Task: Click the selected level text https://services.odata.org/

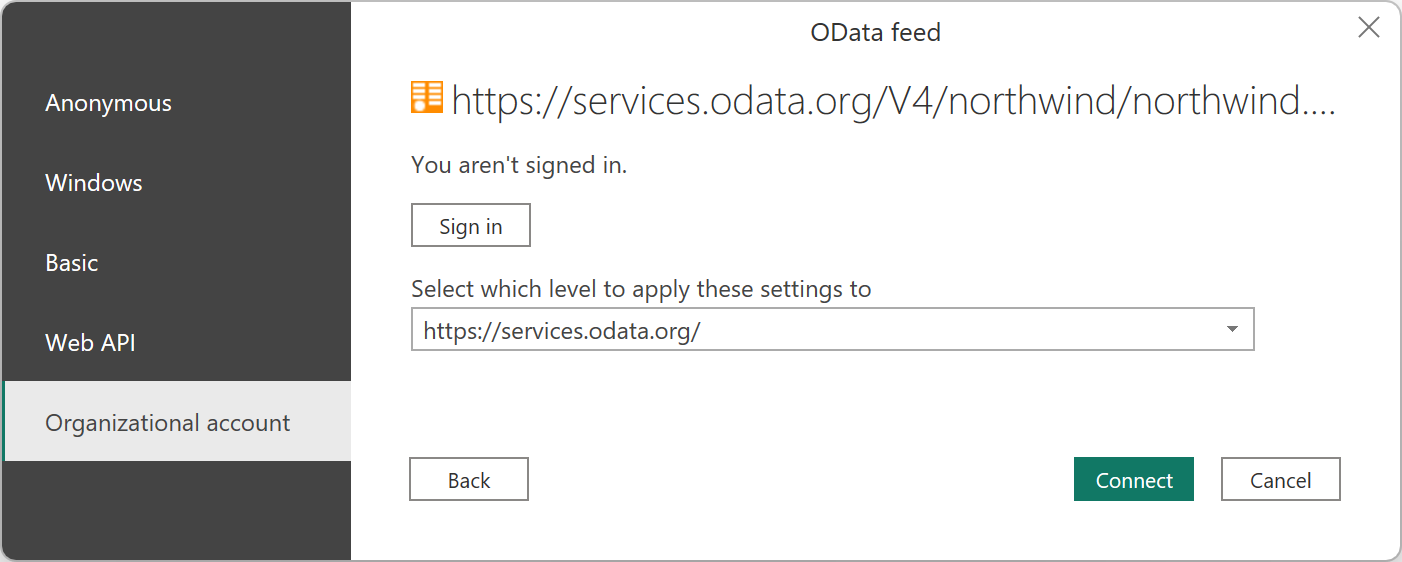Action: [x=562, y=330]
